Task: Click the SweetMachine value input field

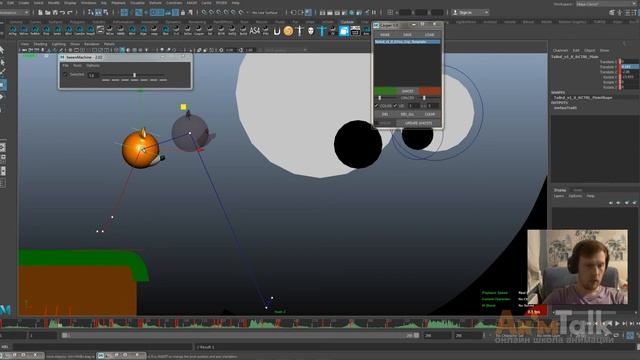Action: pyautogui.click(x=93, y=75)
